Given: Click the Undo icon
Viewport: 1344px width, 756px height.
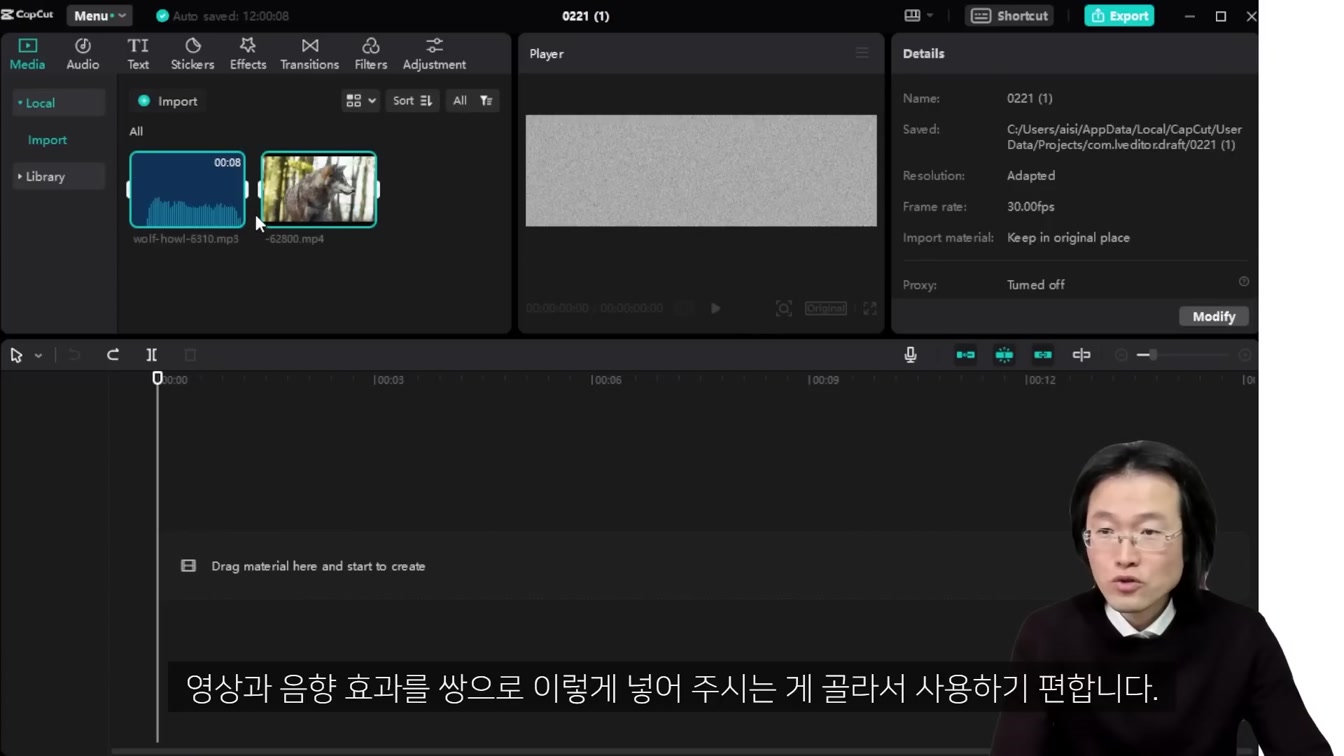Looking at the screenshot, I should tap(74, 355).
